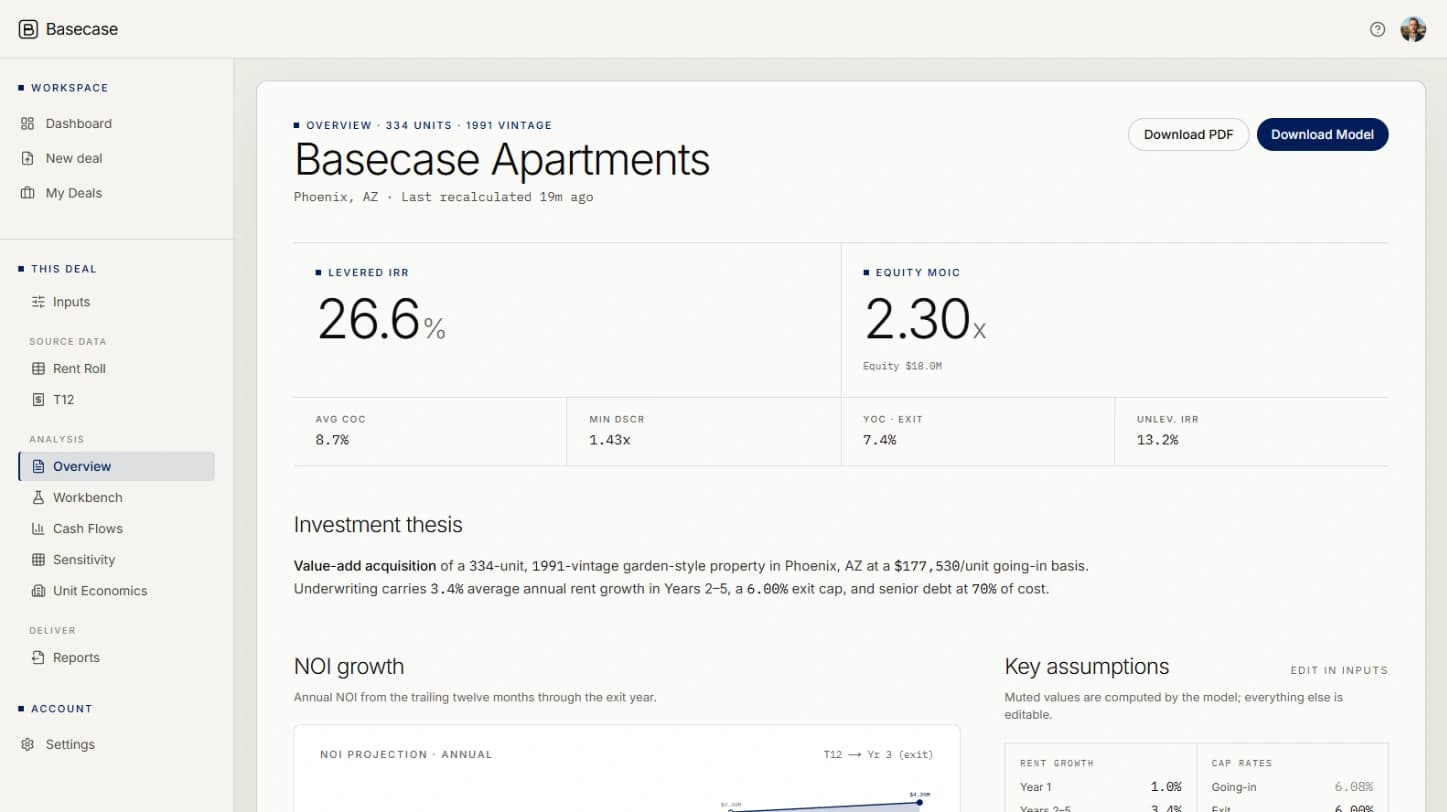The height and width of the screenshot is (812, 1447).
Task: Click the Going-in cap rate 6.08%
Action: point(1354,787)
